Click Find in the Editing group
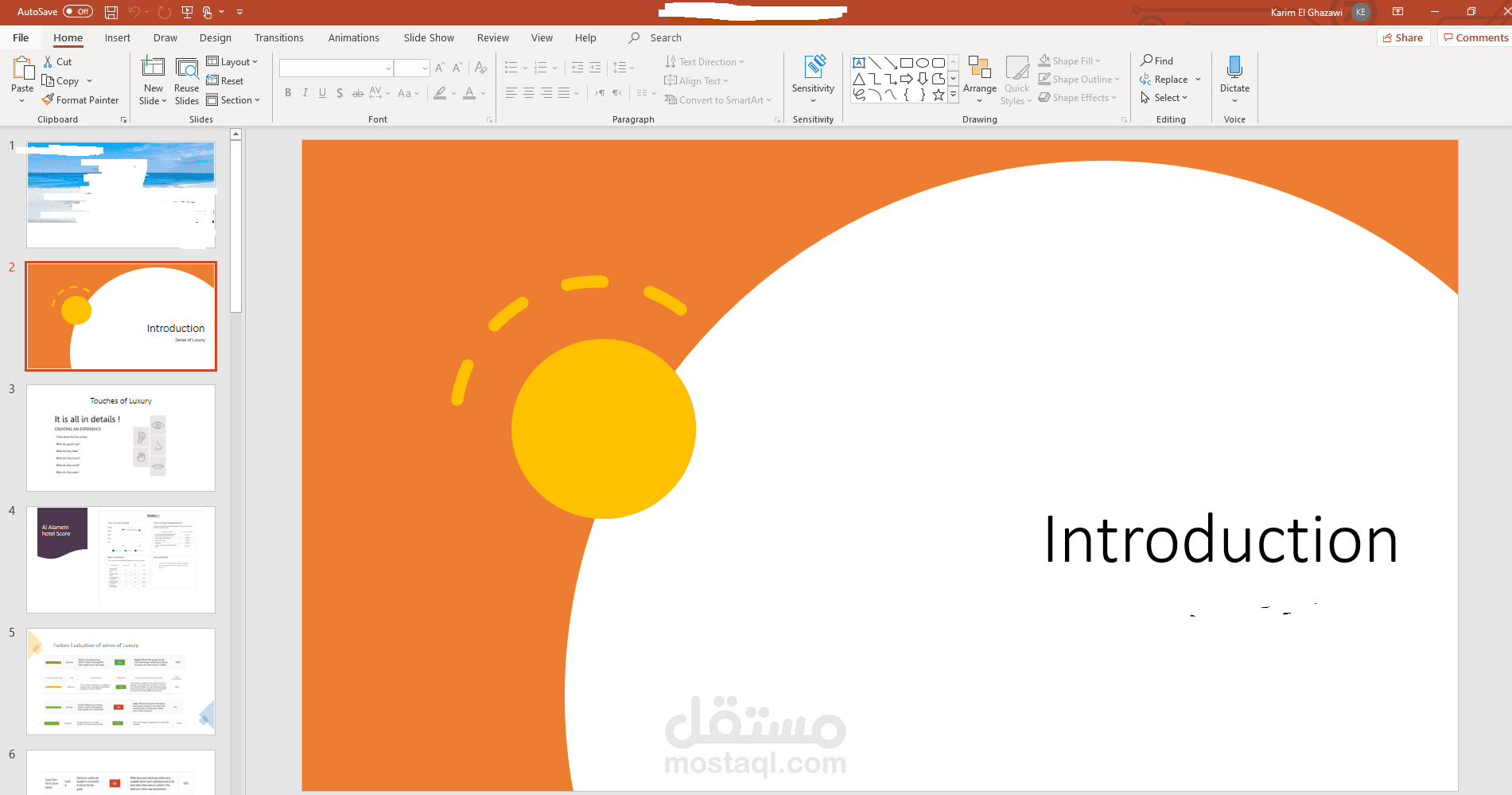Viewport: 1512px width, 795px height. tap(1156, 60)
